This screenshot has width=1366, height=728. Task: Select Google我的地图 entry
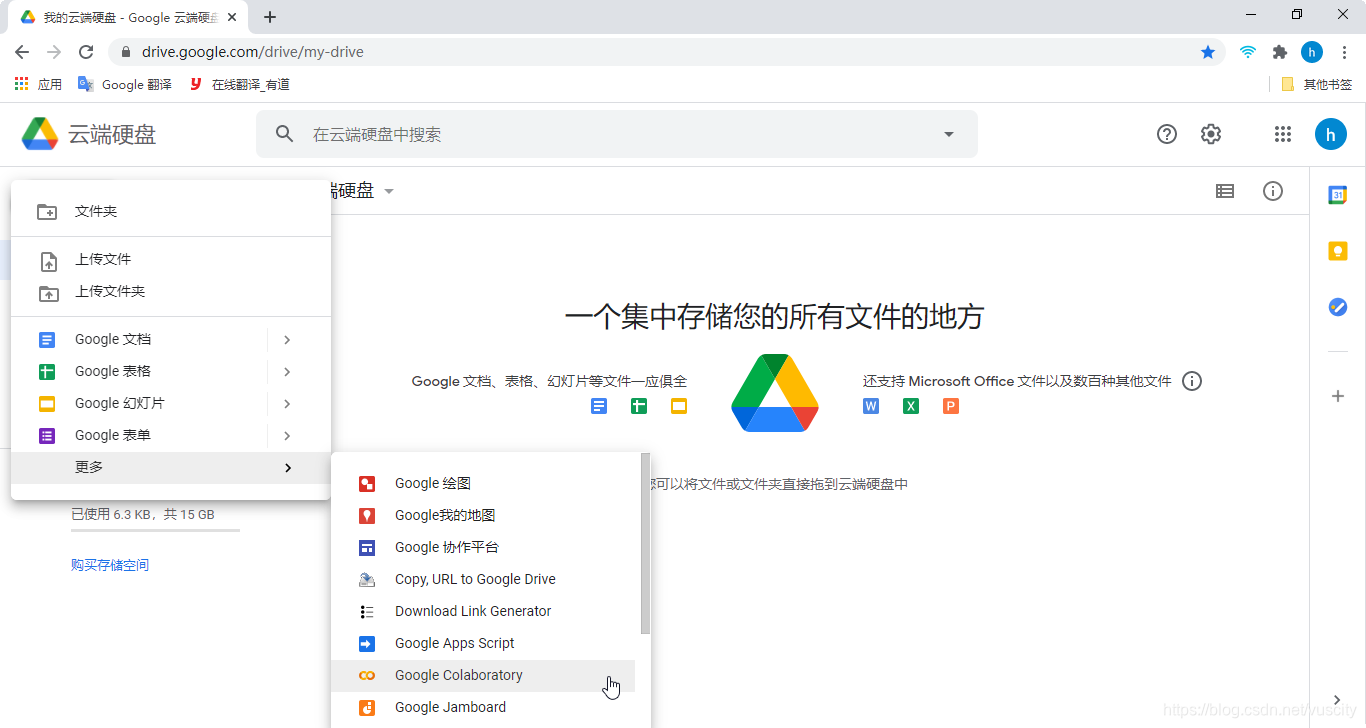coord(483,515)
